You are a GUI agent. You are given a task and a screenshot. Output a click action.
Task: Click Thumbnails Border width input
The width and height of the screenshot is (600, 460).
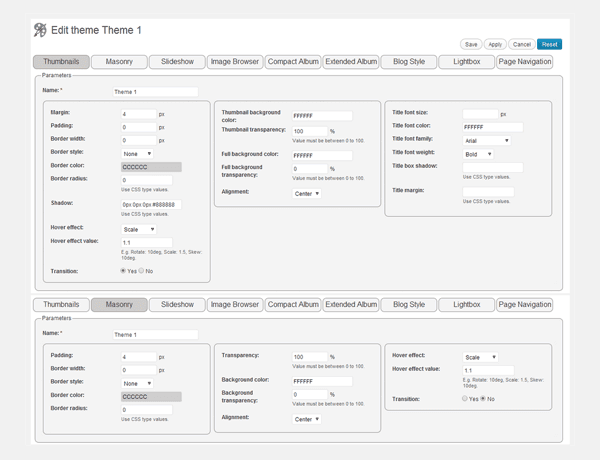coord(139,140)
